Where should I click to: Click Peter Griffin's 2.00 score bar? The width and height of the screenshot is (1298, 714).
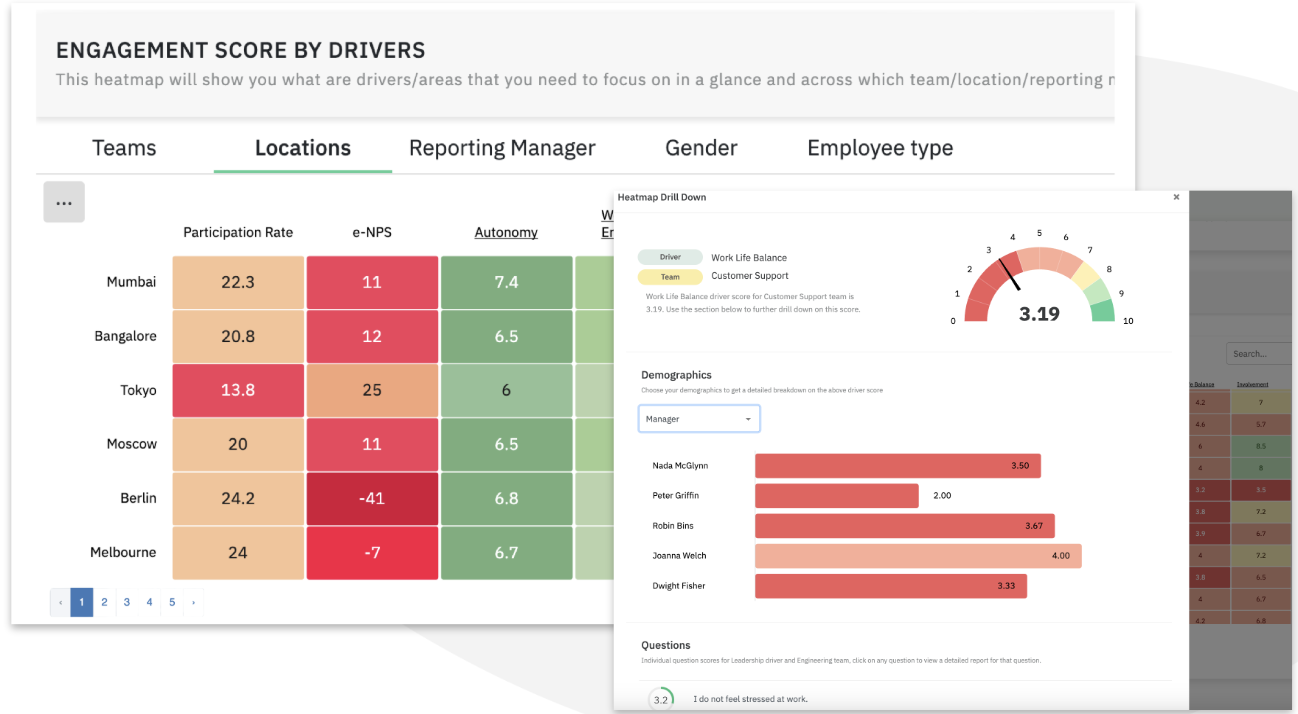[x=836, y=496]
